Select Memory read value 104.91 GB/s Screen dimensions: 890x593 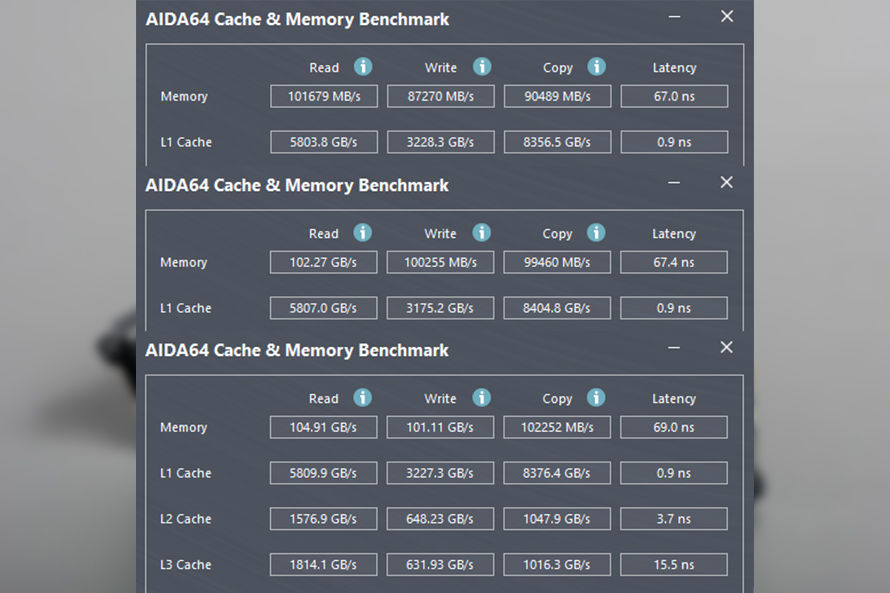[x=324, y=427]
